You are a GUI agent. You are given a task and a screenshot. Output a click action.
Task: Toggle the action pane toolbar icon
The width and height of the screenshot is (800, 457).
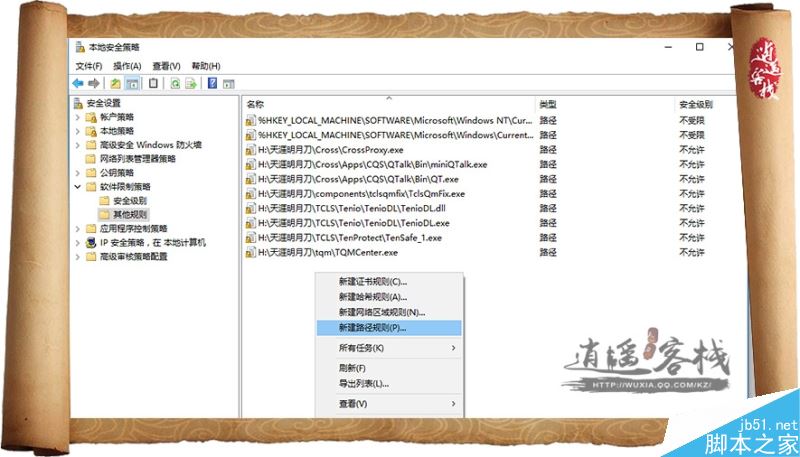click(229, 84)
